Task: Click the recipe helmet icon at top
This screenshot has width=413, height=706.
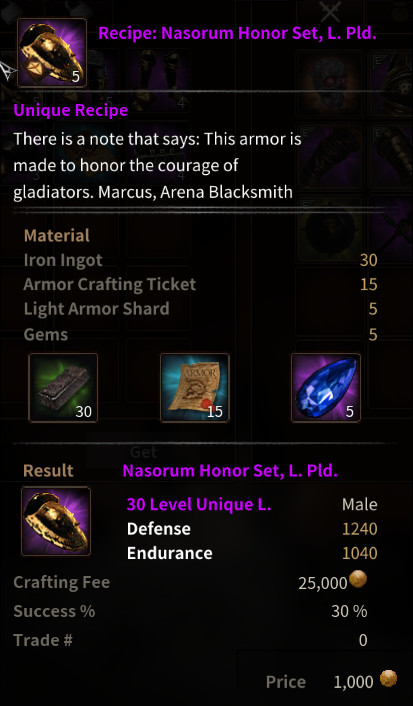Action: click(x=52, y=52)
